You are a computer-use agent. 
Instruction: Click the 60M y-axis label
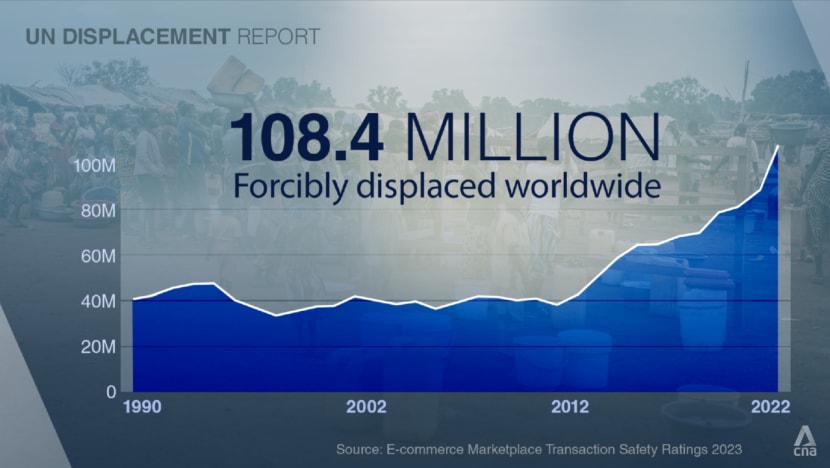pyautogui.click(x=97, y=257)
